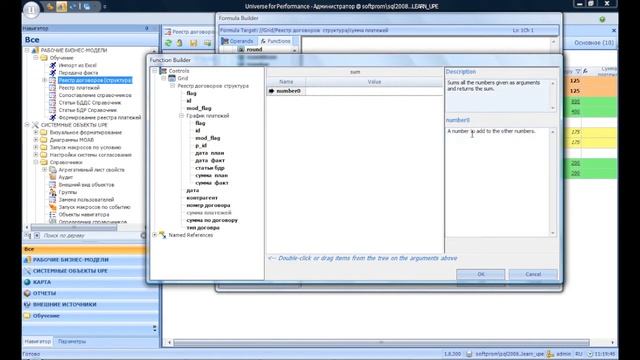
Task: Select the Основное (10) tab on the right
Action: point(594,42)
